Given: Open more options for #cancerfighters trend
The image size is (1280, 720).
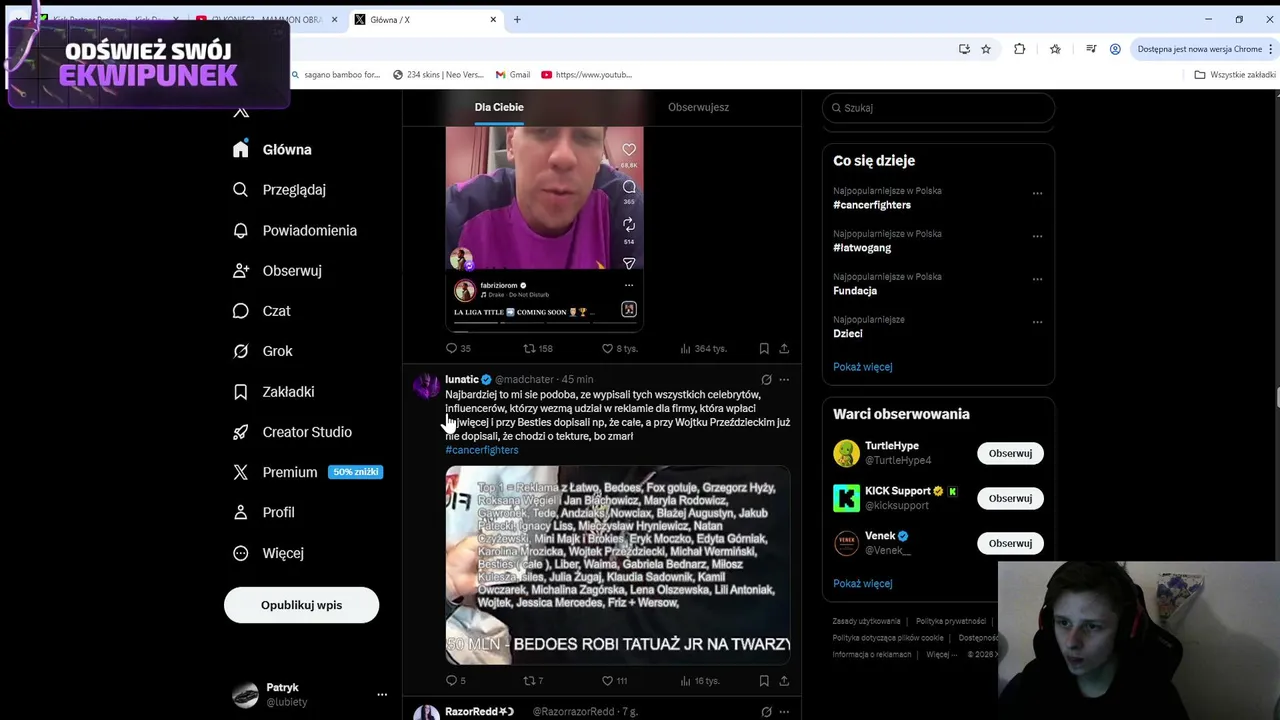Looking at the screenshot, I should click(1037, 193).
